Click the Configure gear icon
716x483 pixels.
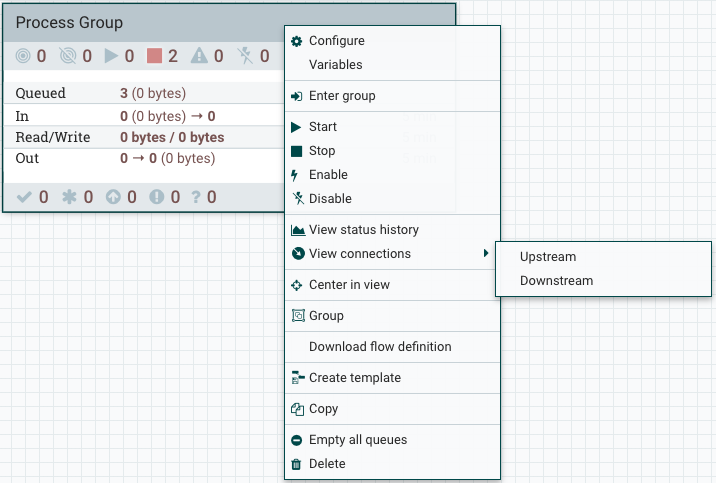click(296, 41)
